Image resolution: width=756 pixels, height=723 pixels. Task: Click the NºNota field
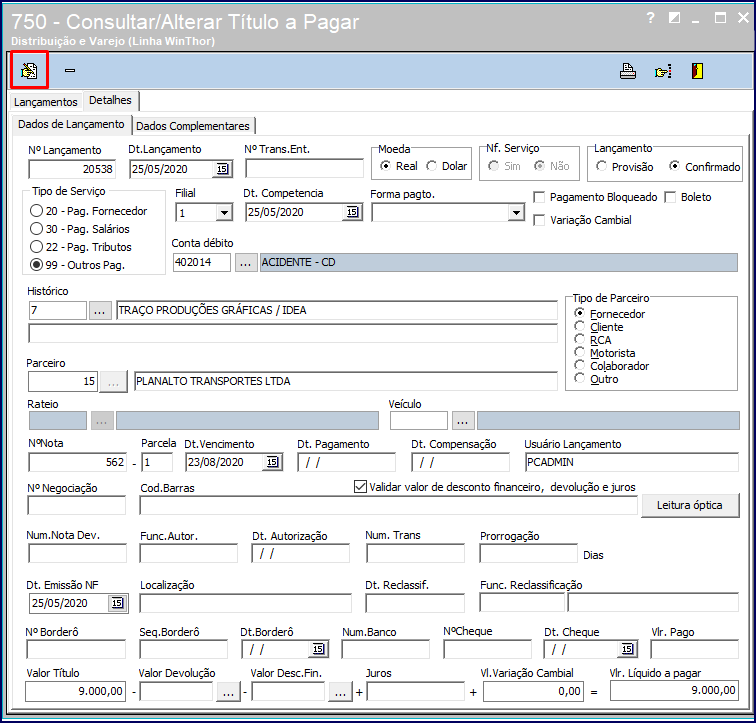tap(78, 462)
